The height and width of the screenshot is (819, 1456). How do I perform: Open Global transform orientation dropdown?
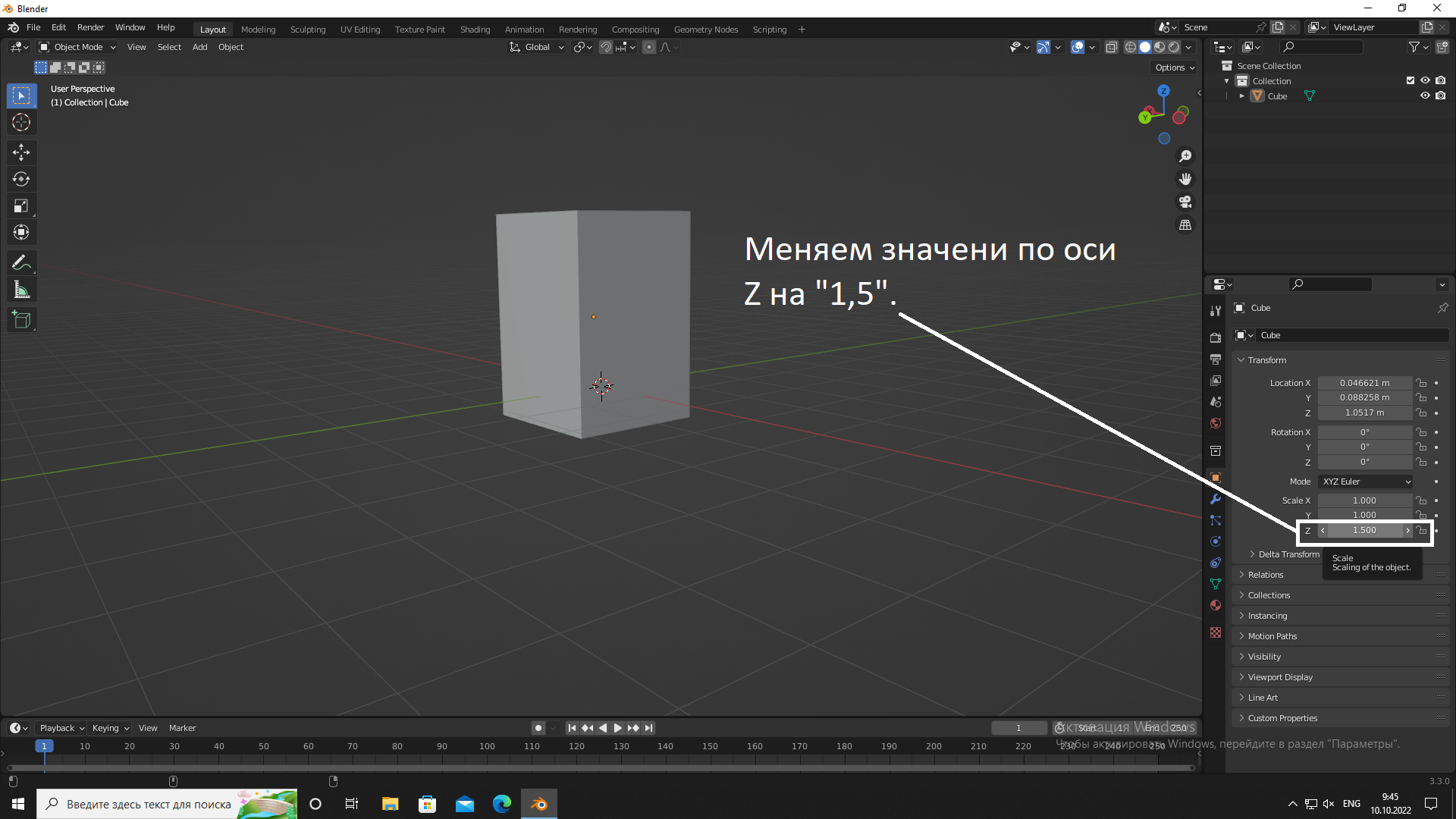(537, 47)
